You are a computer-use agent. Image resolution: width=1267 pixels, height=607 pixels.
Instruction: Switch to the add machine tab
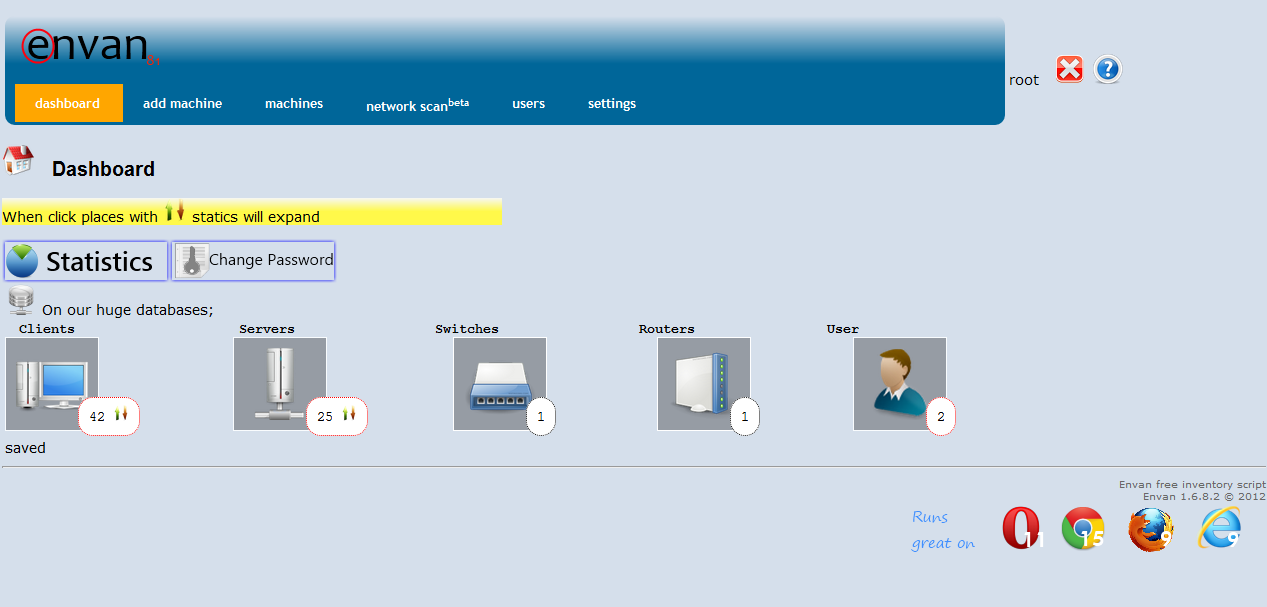tap(182, 103)
